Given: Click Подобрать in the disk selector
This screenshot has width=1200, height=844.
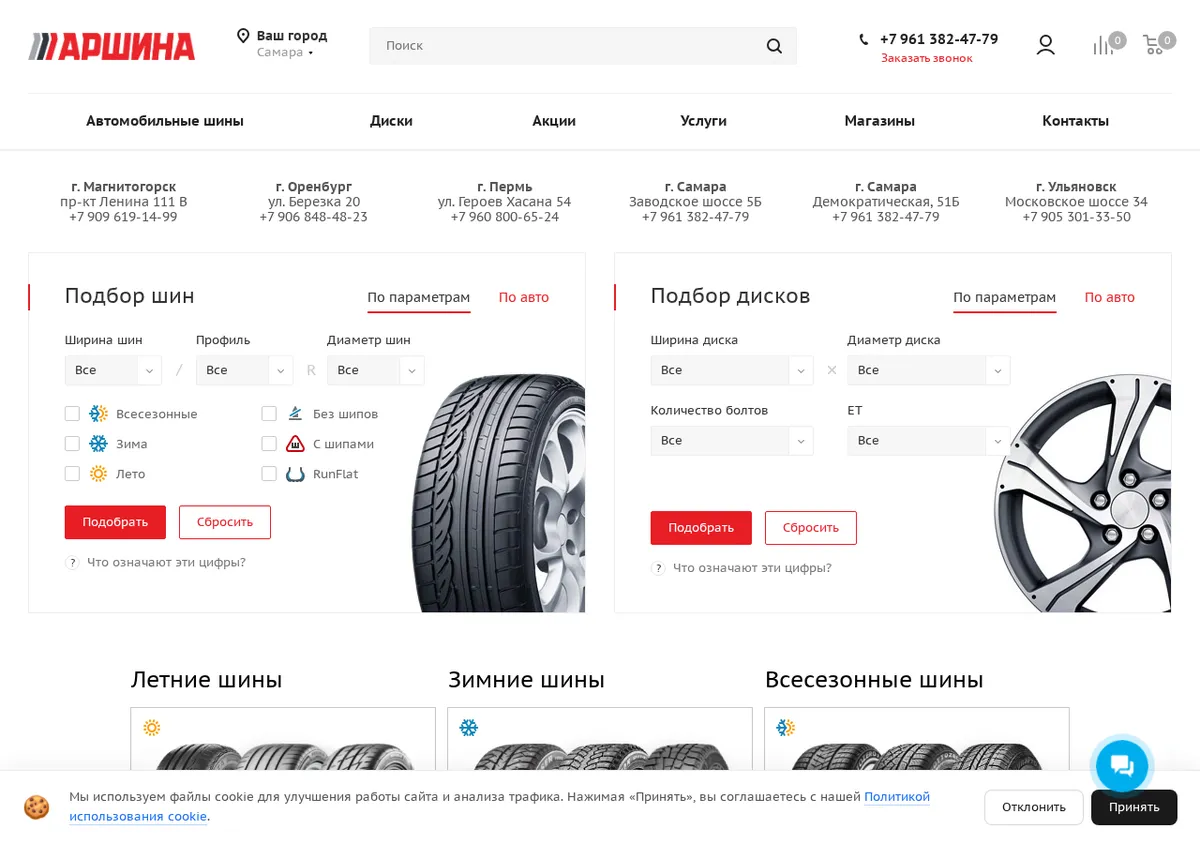Looking at the screenshot, I should [701, 528].
